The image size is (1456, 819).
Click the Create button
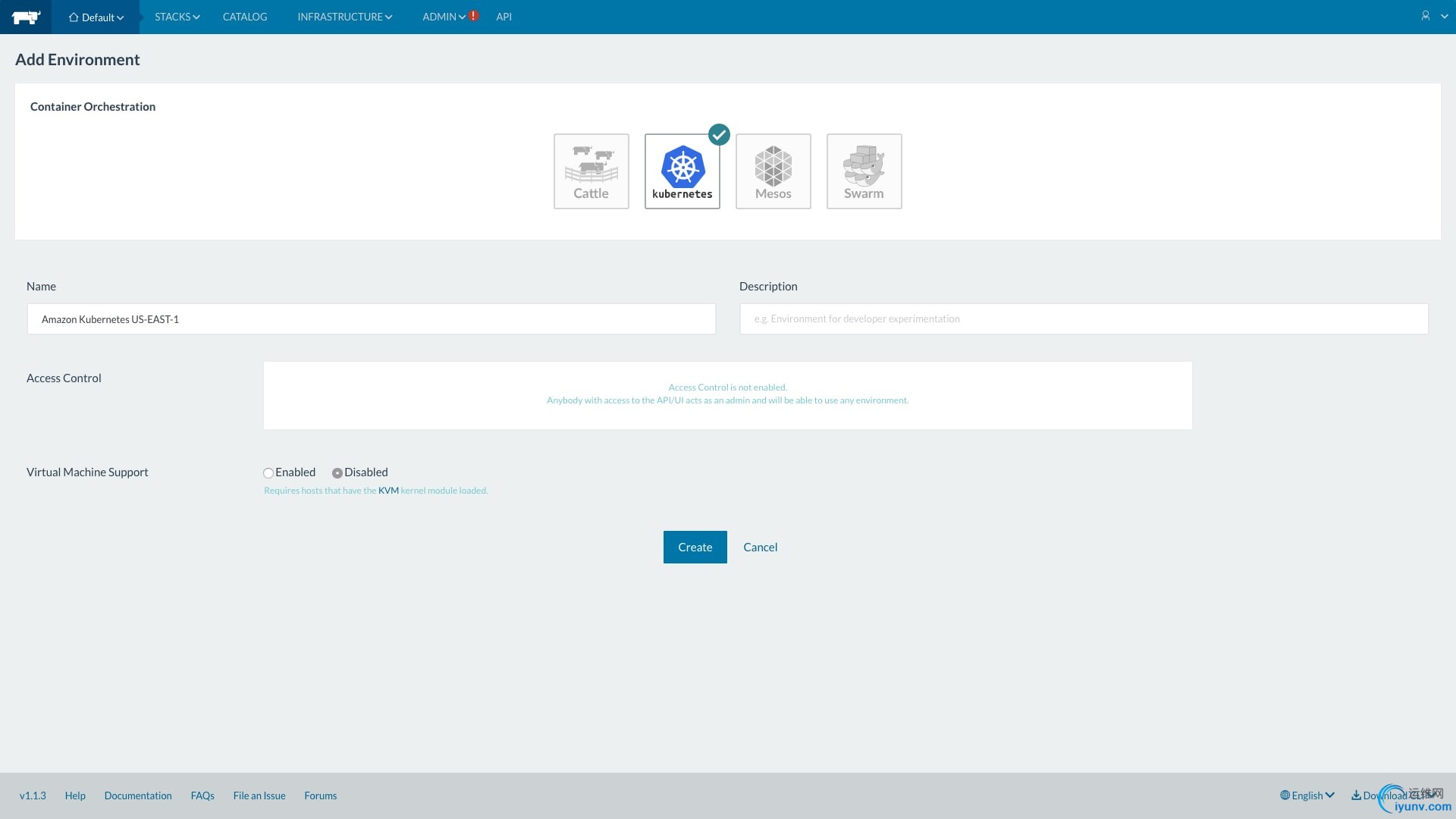(x=695, y=547)
